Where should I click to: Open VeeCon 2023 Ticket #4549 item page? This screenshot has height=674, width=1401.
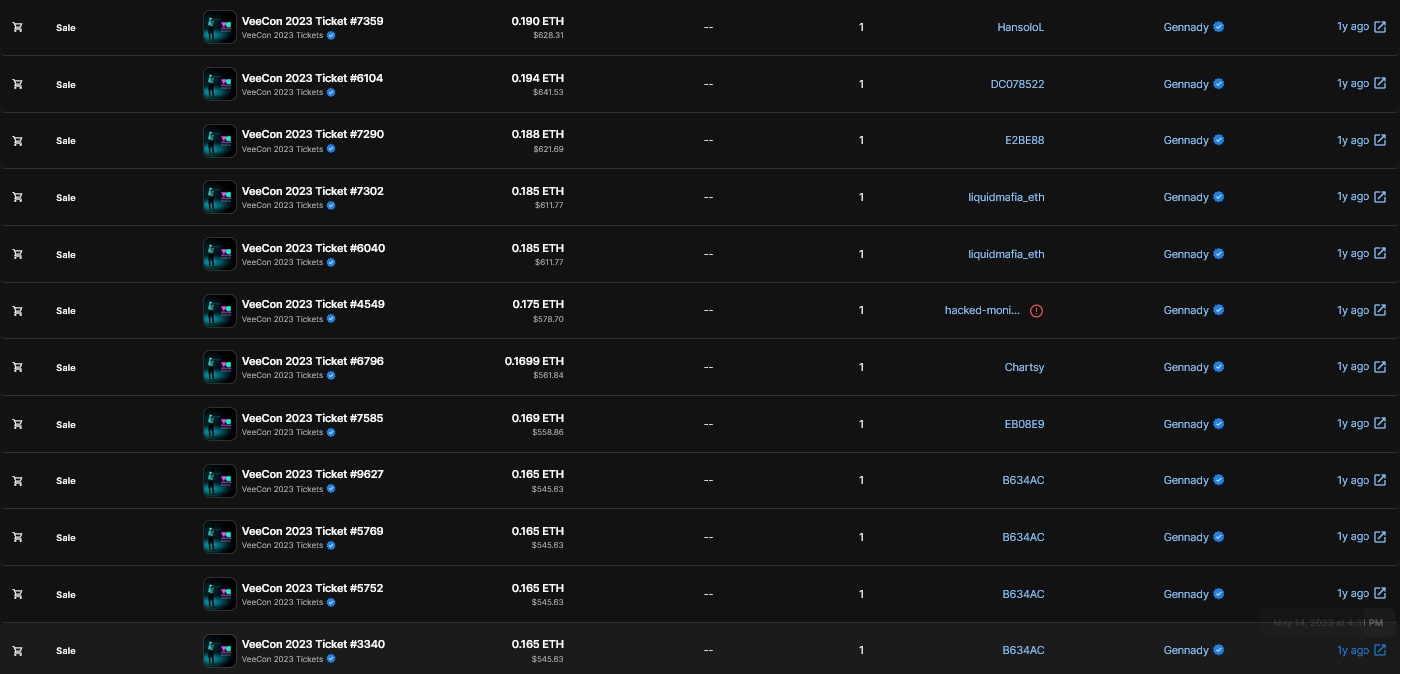(x=313, y=304)
